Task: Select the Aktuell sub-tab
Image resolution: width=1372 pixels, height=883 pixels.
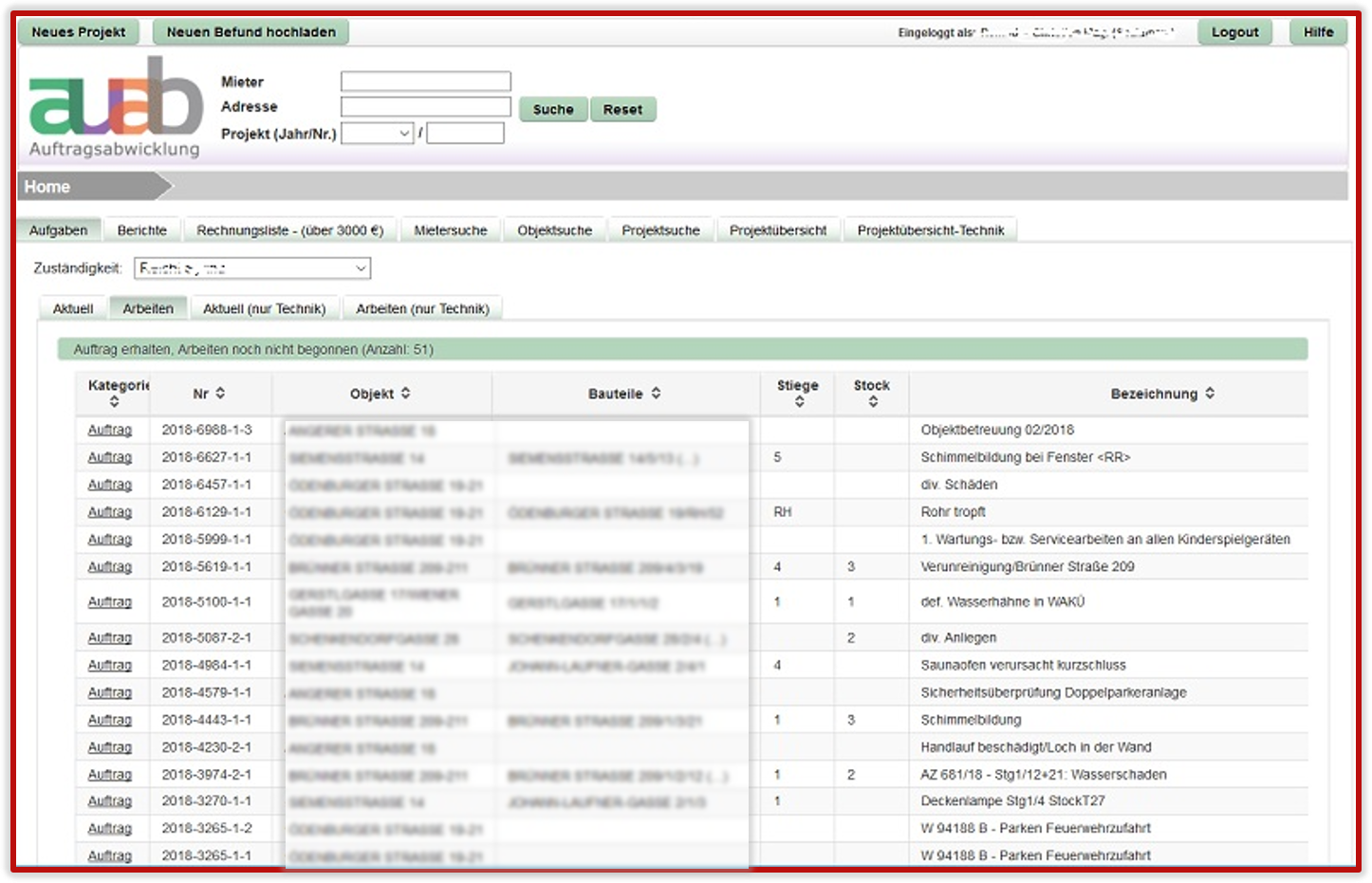Action: 73,309
